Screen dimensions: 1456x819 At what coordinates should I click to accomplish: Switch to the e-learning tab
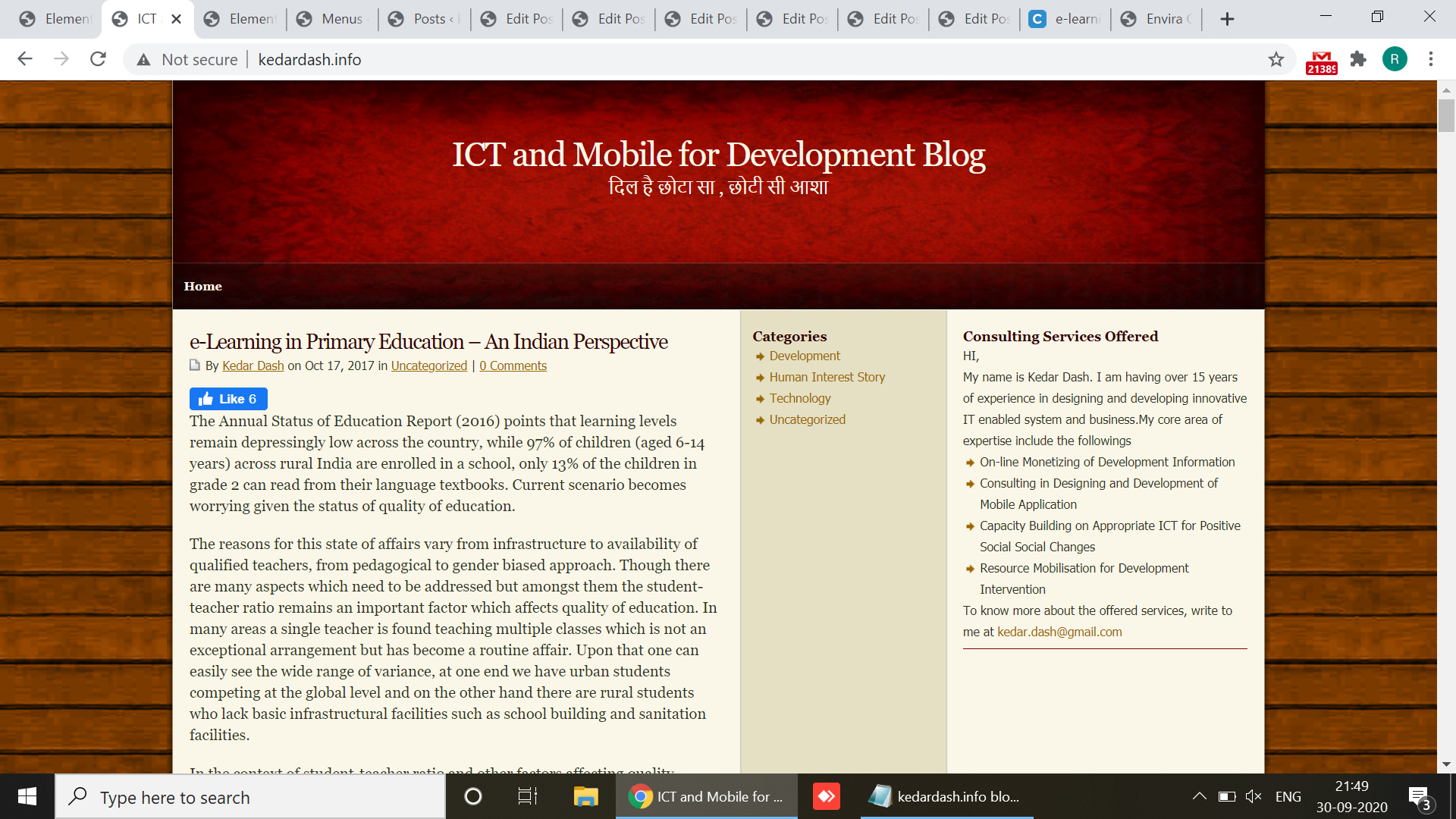click(x=1065, y=19)
